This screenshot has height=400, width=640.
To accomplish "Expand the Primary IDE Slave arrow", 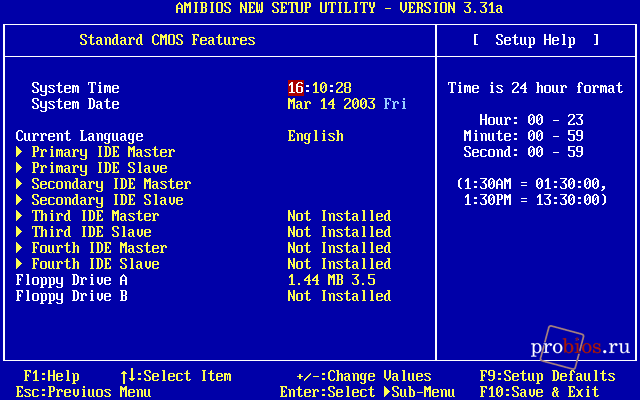I will pos(19,168).
